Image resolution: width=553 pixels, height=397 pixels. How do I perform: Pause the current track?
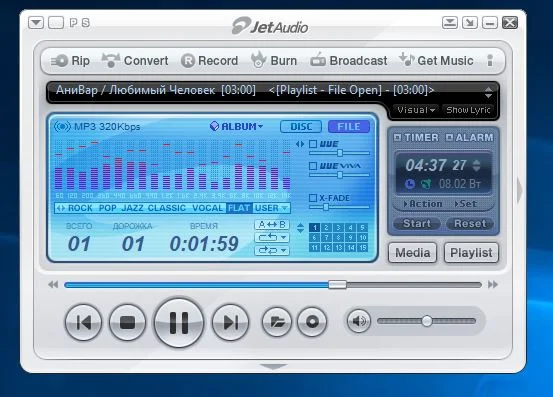179,323
